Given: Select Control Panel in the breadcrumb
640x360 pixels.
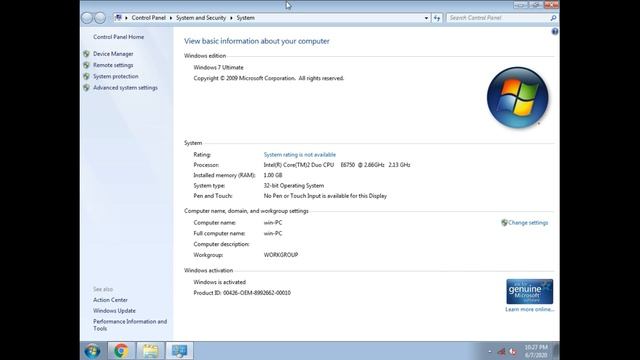Looking at the screenshot, I should click(x=149, y=18).
